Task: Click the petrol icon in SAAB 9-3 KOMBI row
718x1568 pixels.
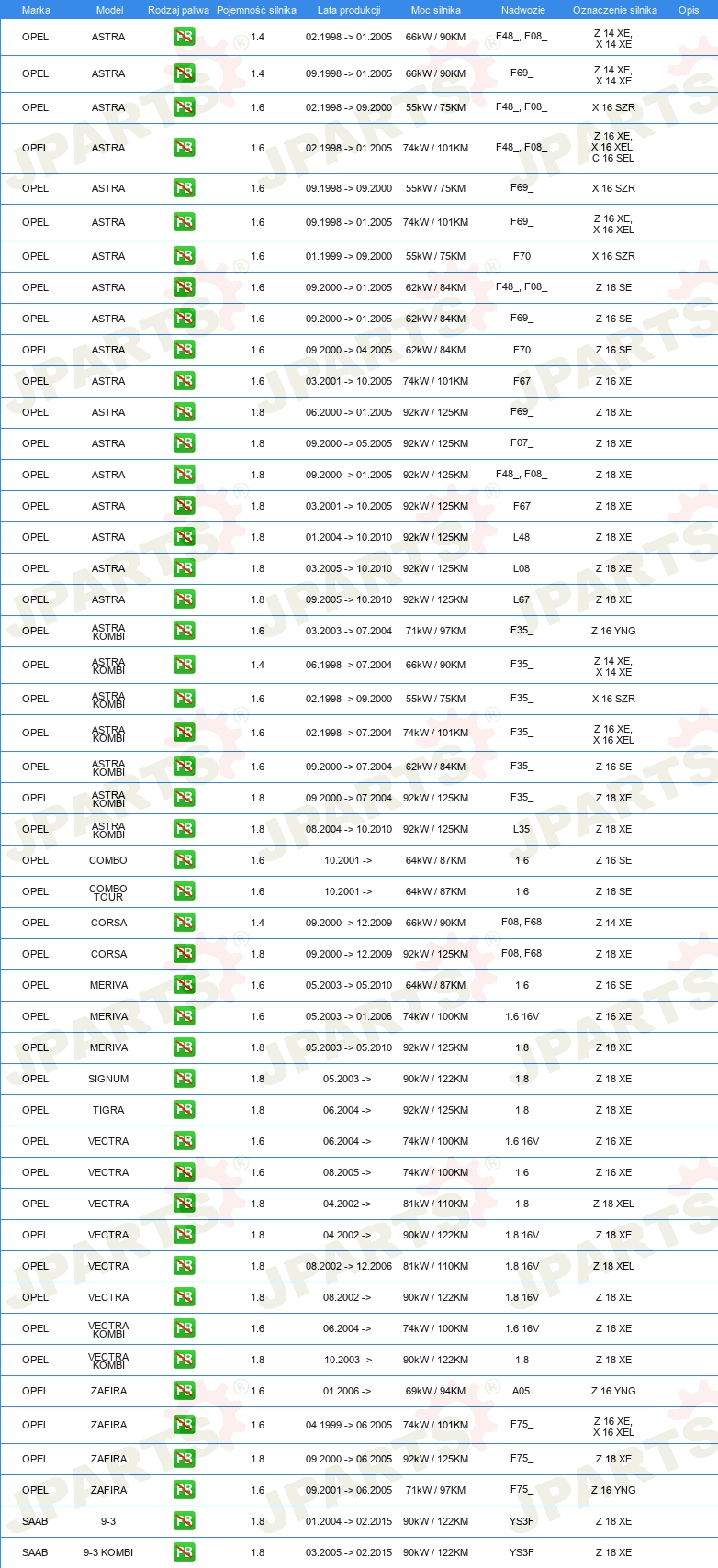Action: tap(184, 1552)
